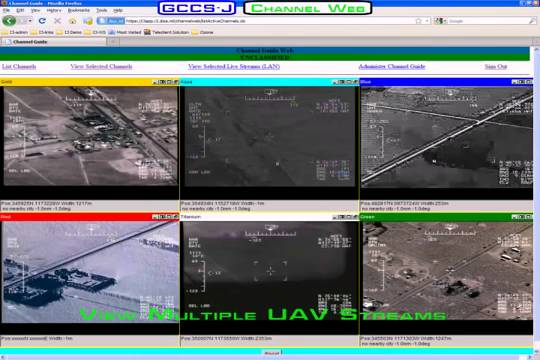Click in the Google search box

pyautogui.click(x=487, y=21)
